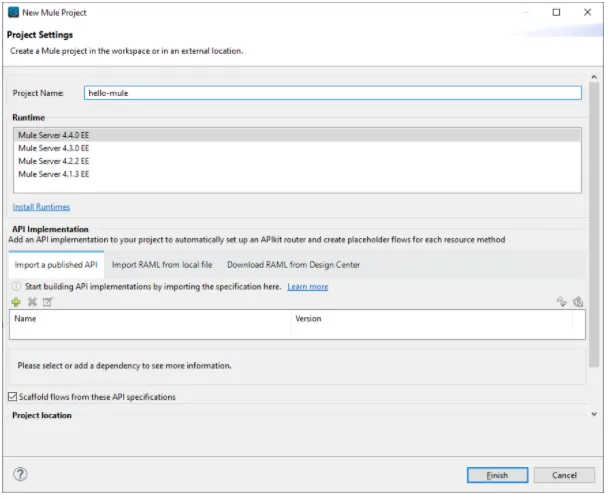Screen dimensions: 608x498
Task: Maximize the New Mule Project window
Action: pos(558,12)
